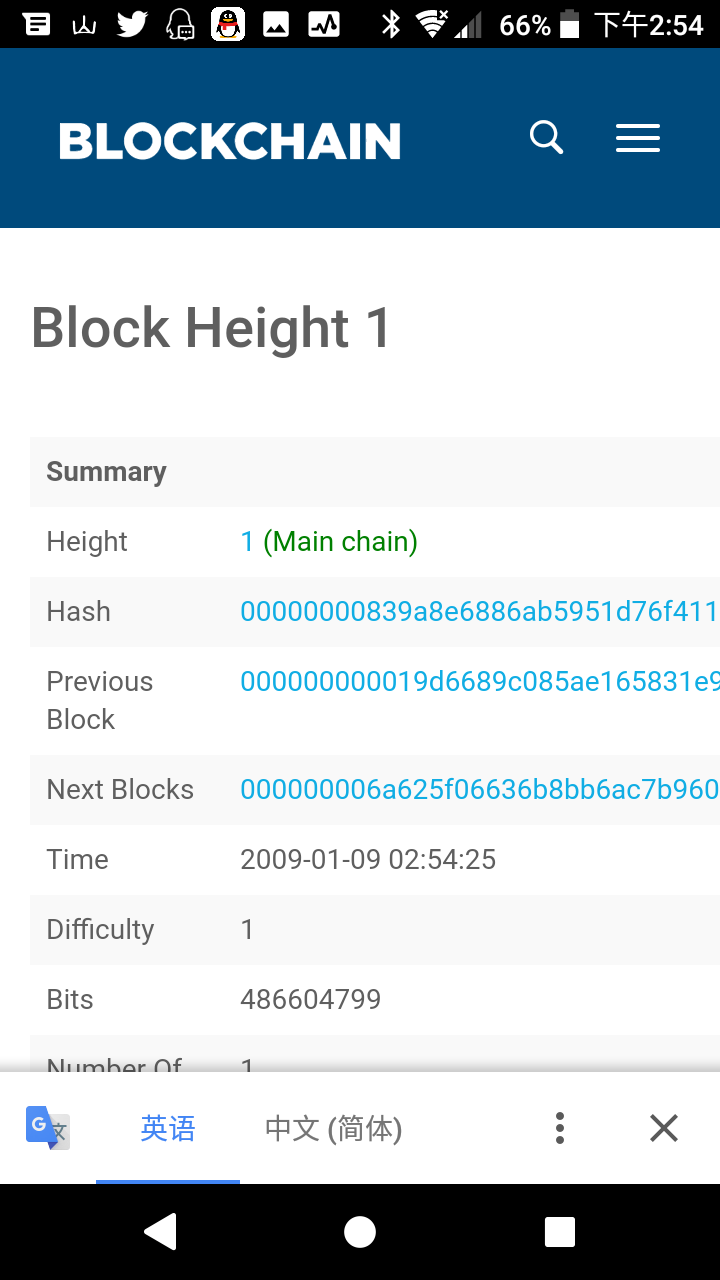Open the hamburger navigation menu

(638, 138)
